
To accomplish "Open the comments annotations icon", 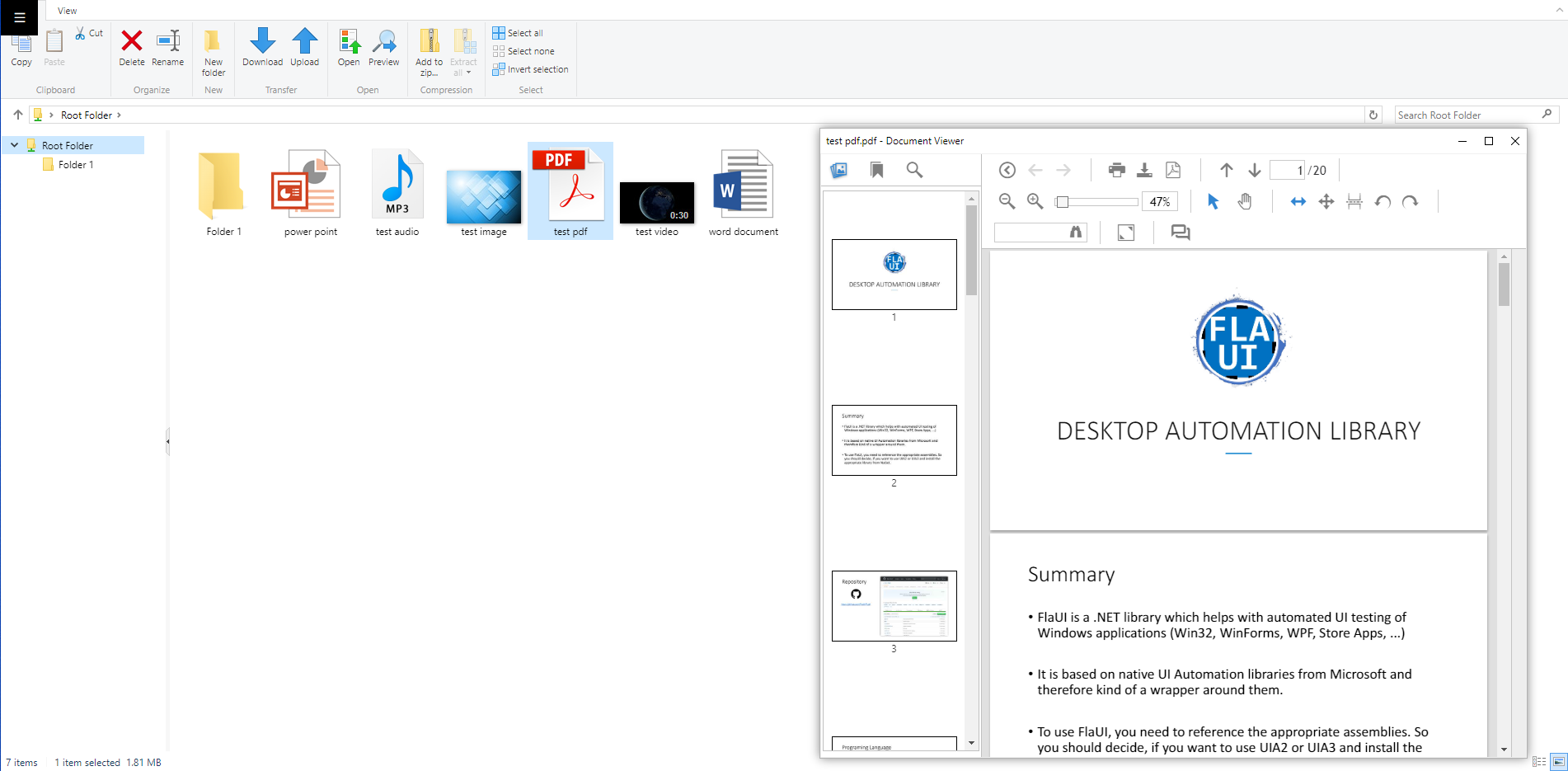I will 1181,233.
